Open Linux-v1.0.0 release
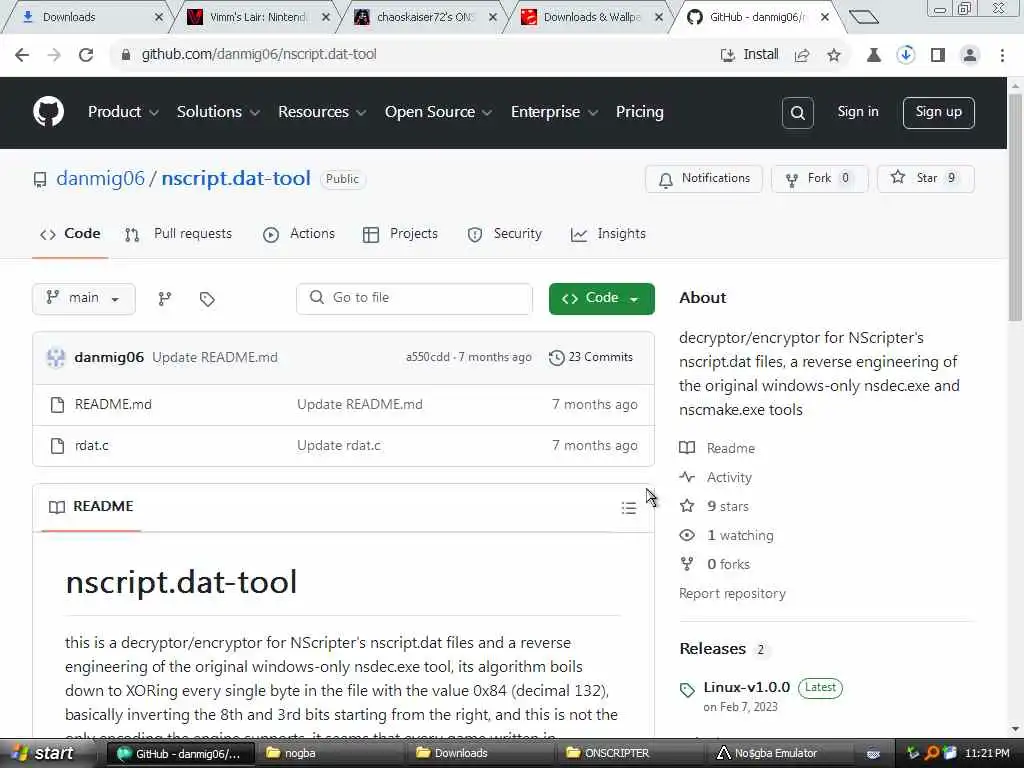The width and height of the screenshot is (1024, 768). coord(746,687)
